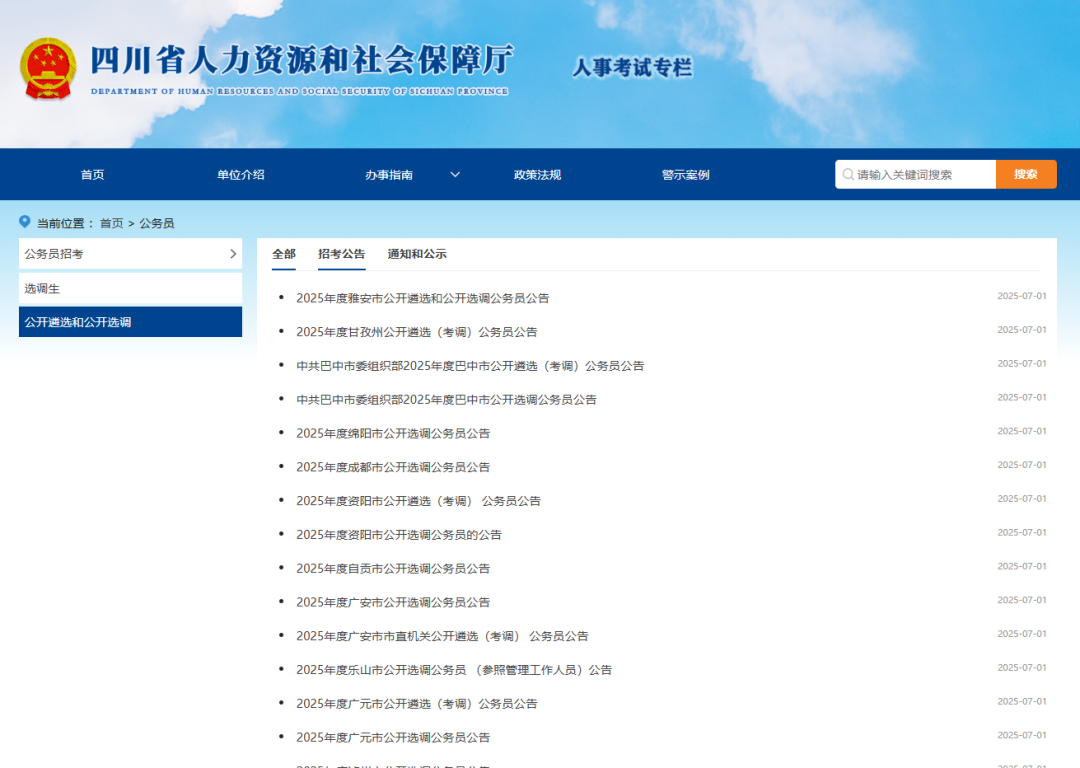Select 公开遴选和公开选调 sidebar item
The image size is (1080, 768).
click(x=78, y=323)
